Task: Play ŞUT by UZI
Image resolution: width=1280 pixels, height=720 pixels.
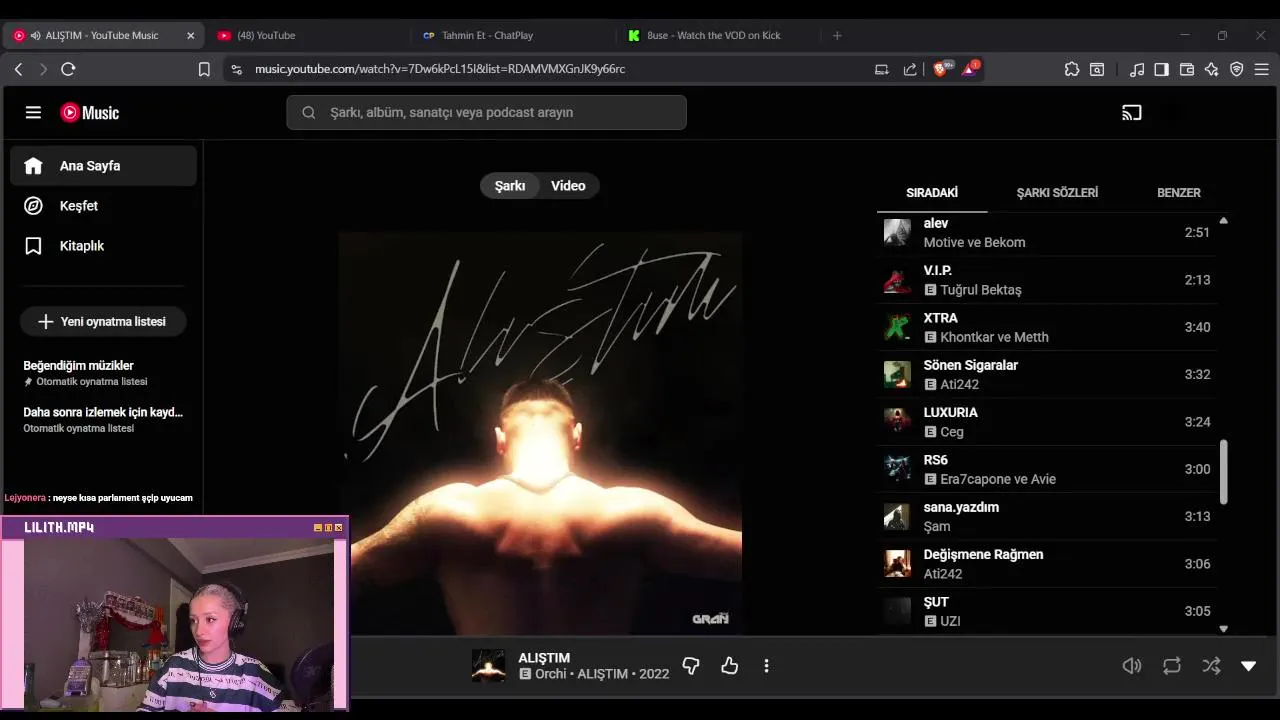Action: (x=1047, y=611)
